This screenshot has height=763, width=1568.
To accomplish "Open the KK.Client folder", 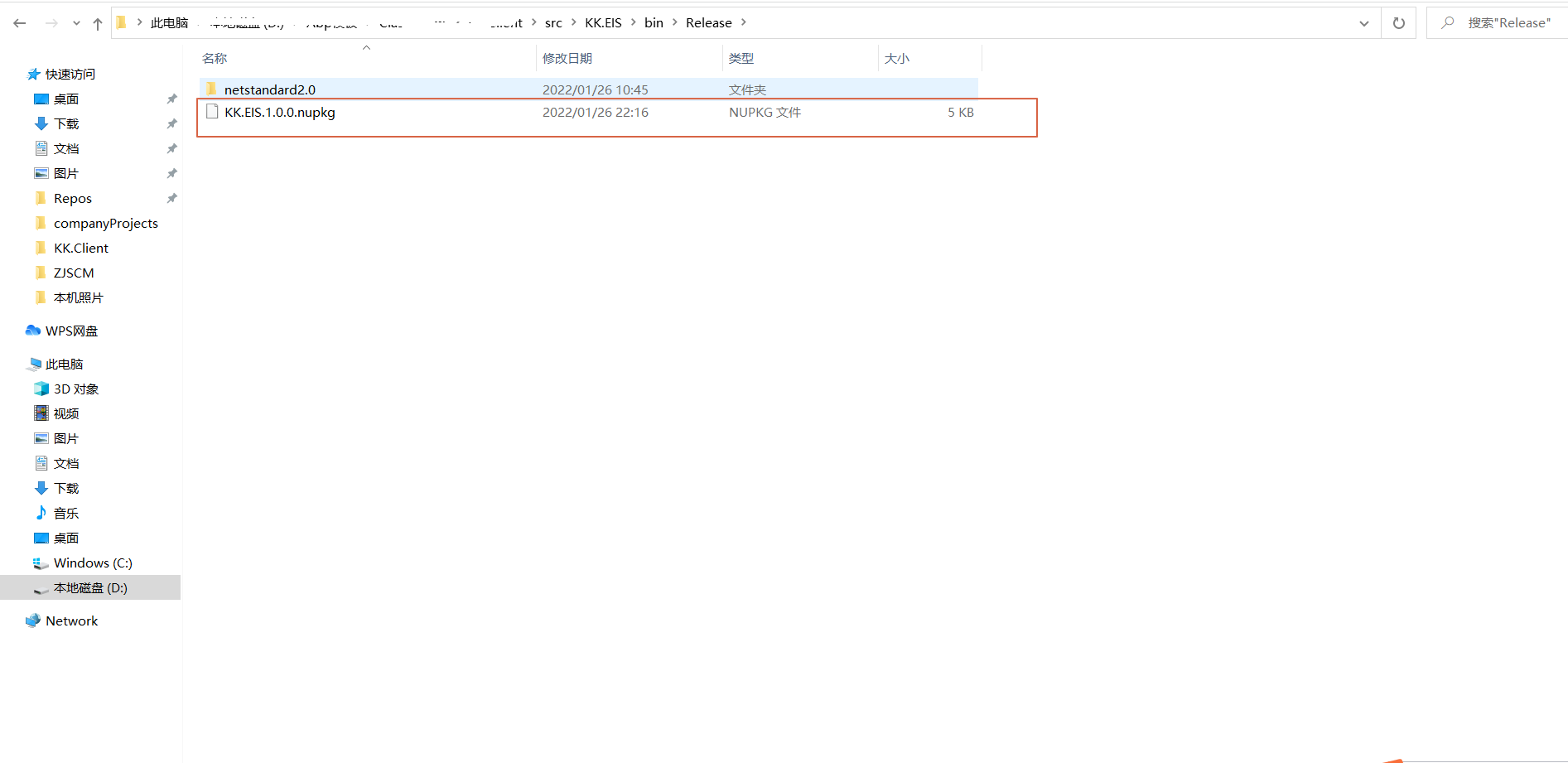I will (81, 249).
